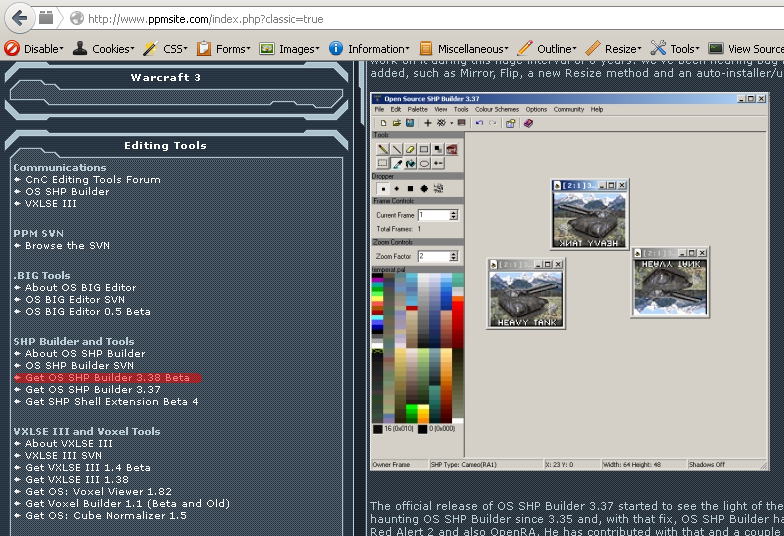
Task: Click Get OS SHP Builder 3.38 Beta
Action: pos(107,378)
